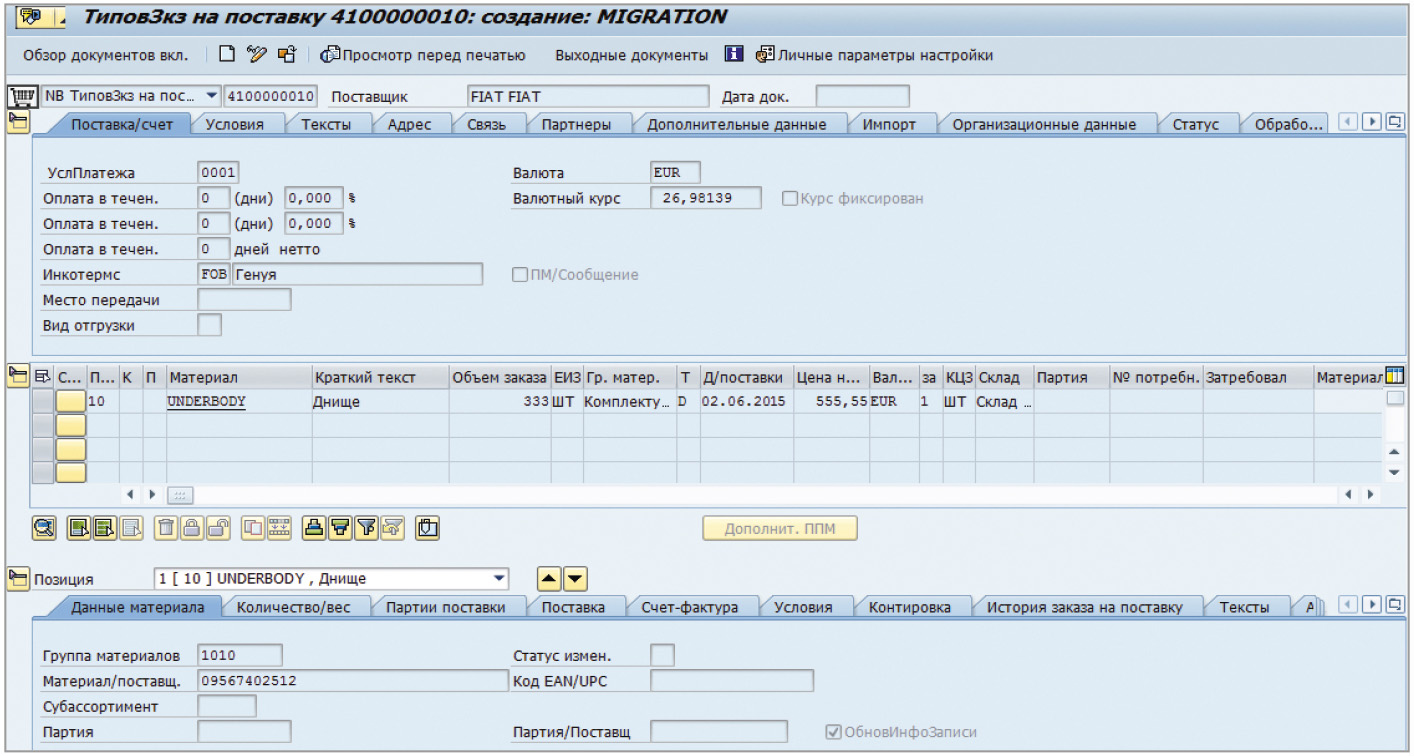
Task: Toggle the ОбновИнфоЗаписи checkbox
Action: point(833,732)
